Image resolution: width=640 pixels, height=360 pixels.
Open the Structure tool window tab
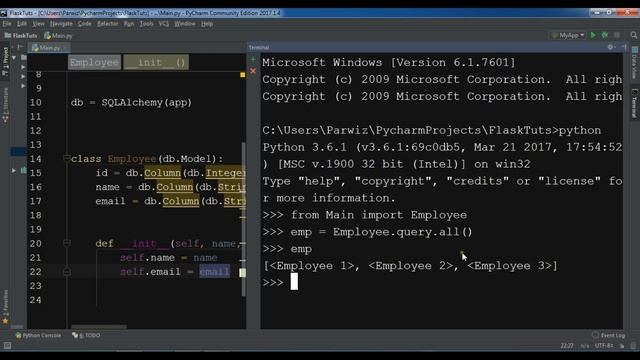click(5, 105)
